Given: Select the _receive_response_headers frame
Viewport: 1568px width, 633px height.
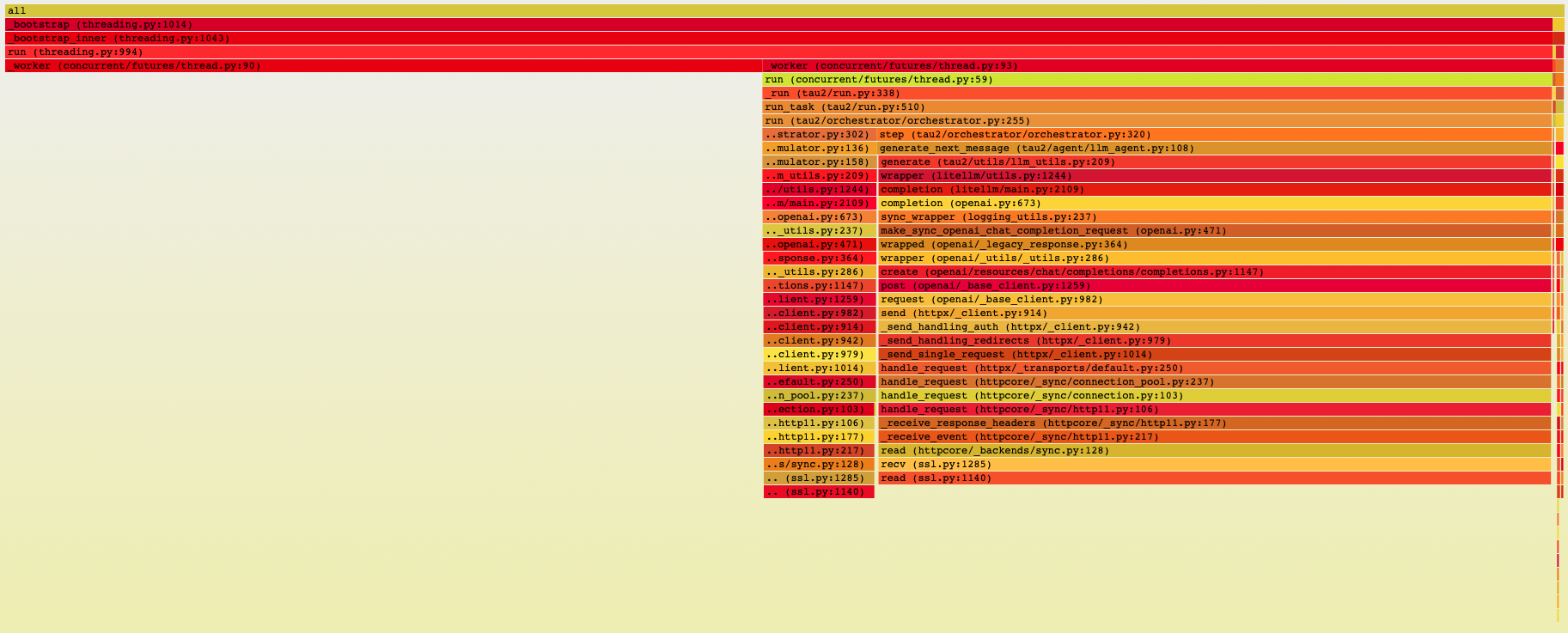Looking at the screenshot, I should click(x=1214, y=423).
